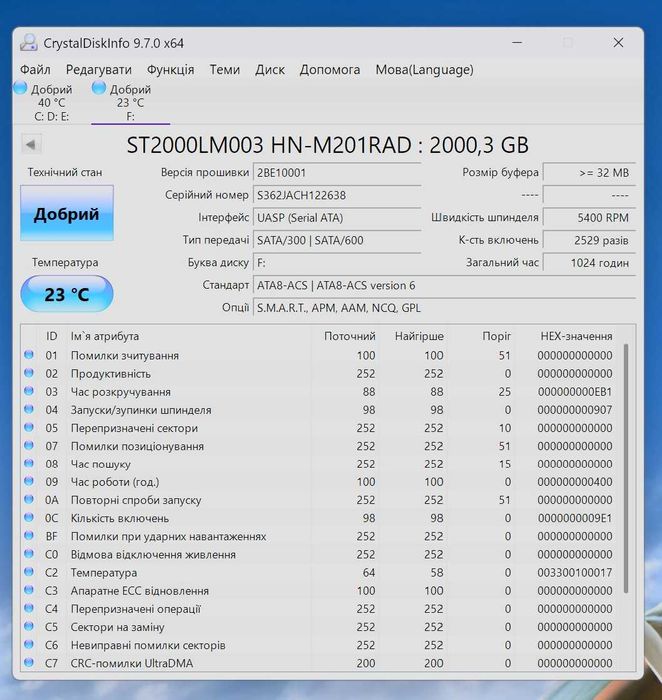The image size is (662, 700).
Task: Click the 23 °C temperature button
Action: coord(67,294)
